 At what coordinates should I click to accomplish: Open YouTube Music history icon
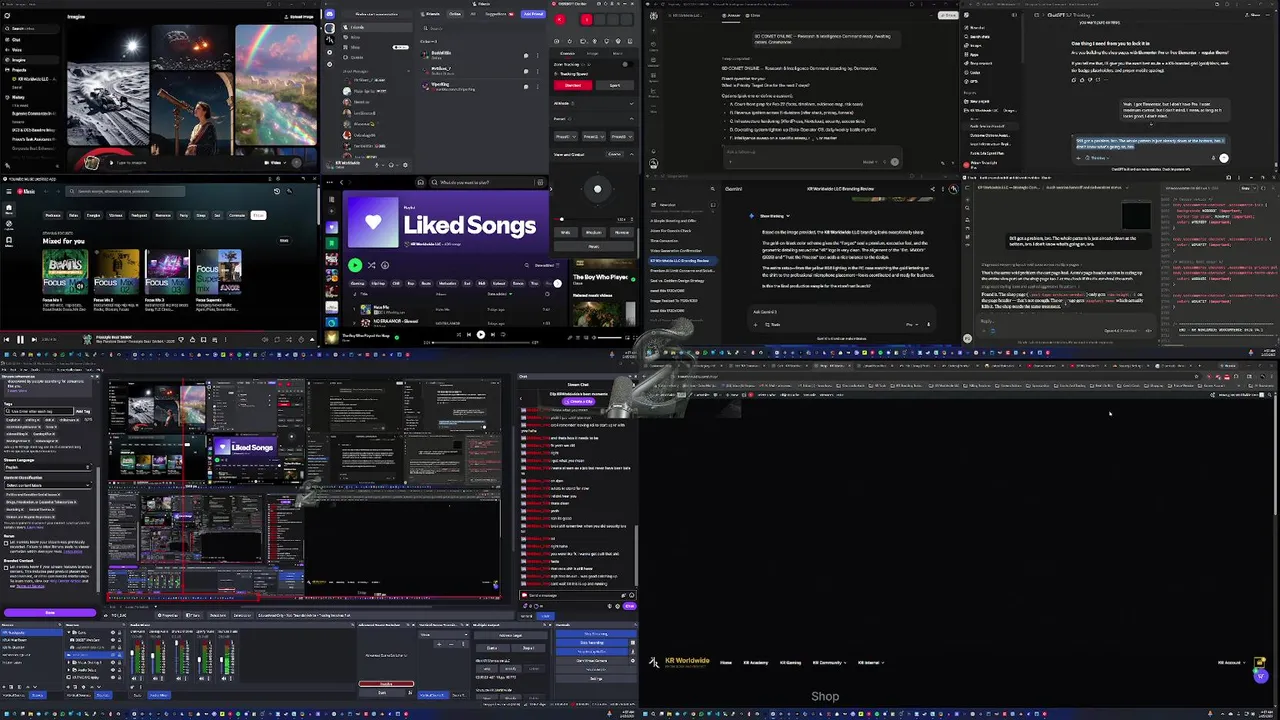point(276,191)
